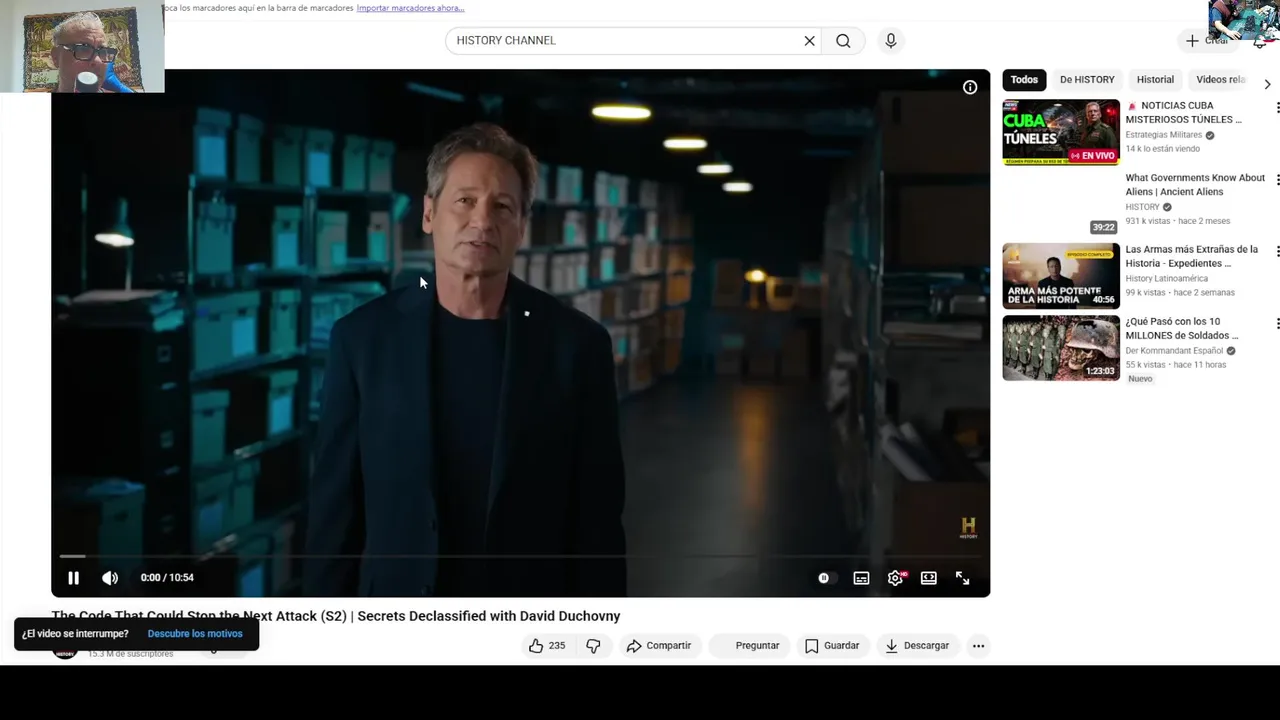Screen dimensions: 1280x720
Task: Click the 0:00 / 10:54 time display
Action: (x=167, y=578)
